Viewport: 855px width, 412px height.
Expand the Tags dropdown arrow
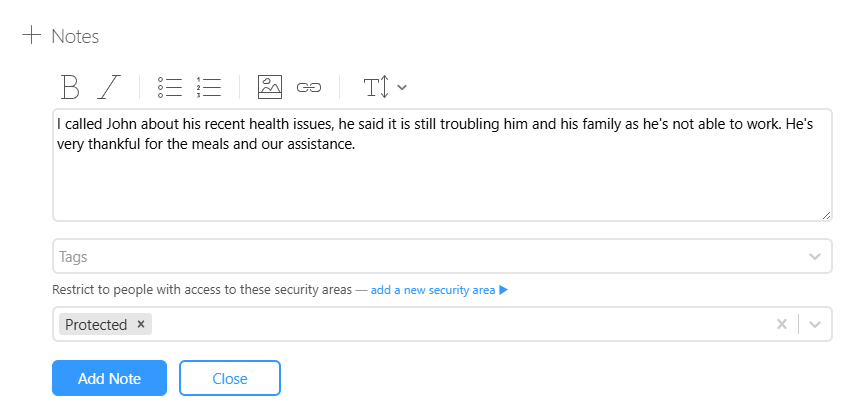pos(815,256)
